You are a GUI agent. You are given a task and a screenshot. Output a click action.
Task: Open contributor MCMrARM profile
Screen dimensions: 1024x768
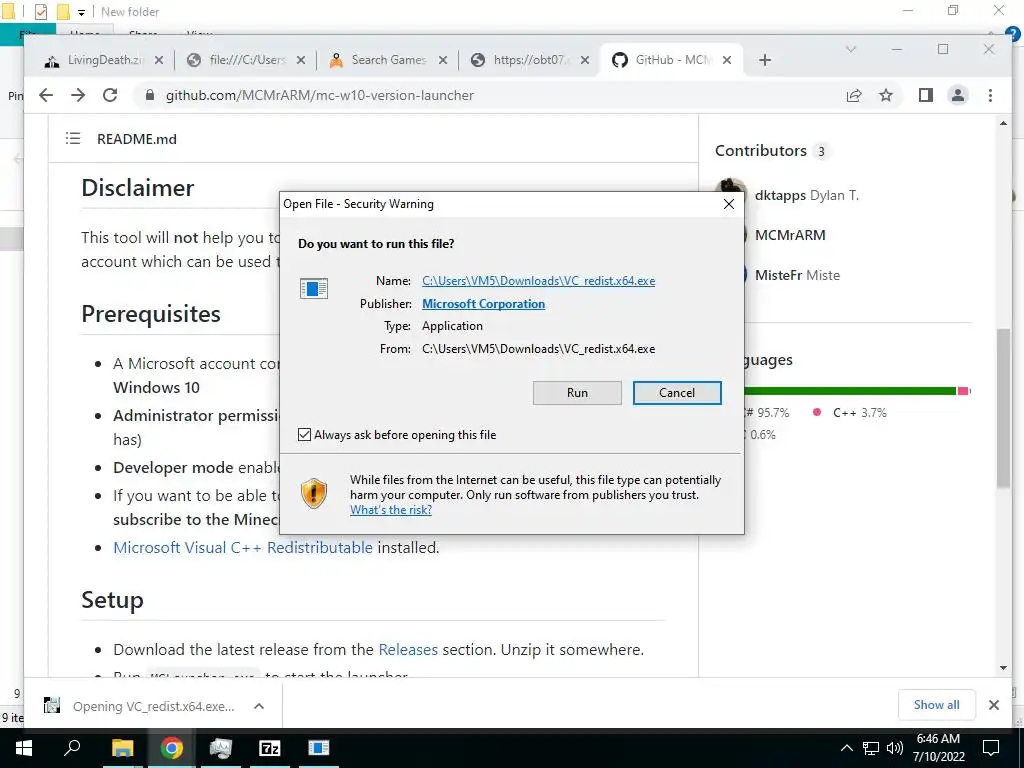790,235
